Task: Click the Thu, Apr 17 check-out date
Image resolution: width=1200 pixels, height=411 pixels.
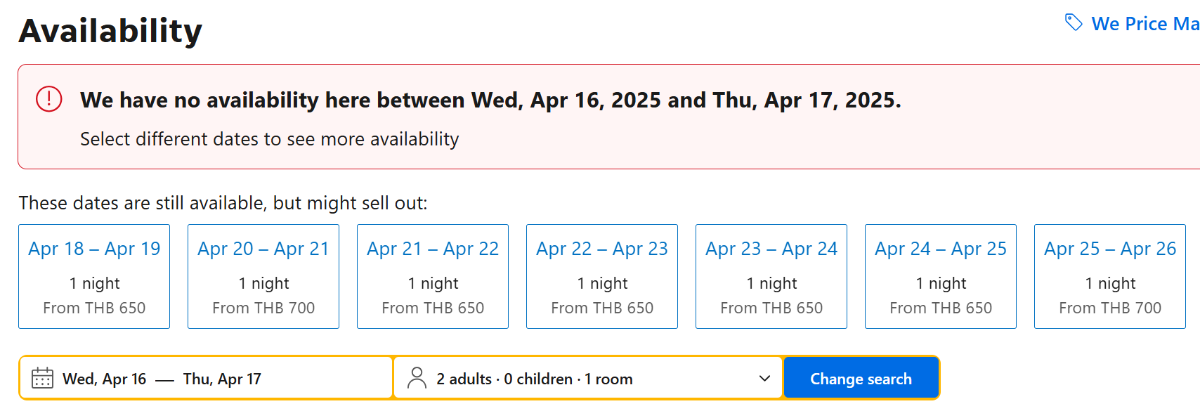Action: 222,379
